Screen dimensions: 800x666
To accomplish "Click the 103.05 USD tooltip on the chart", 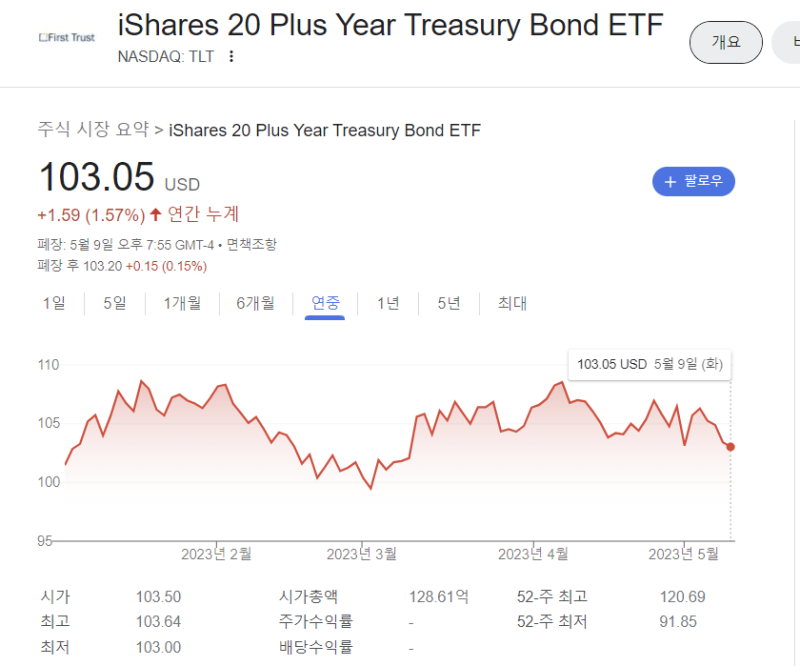I will pyautogui.click(x=649, y=364).
